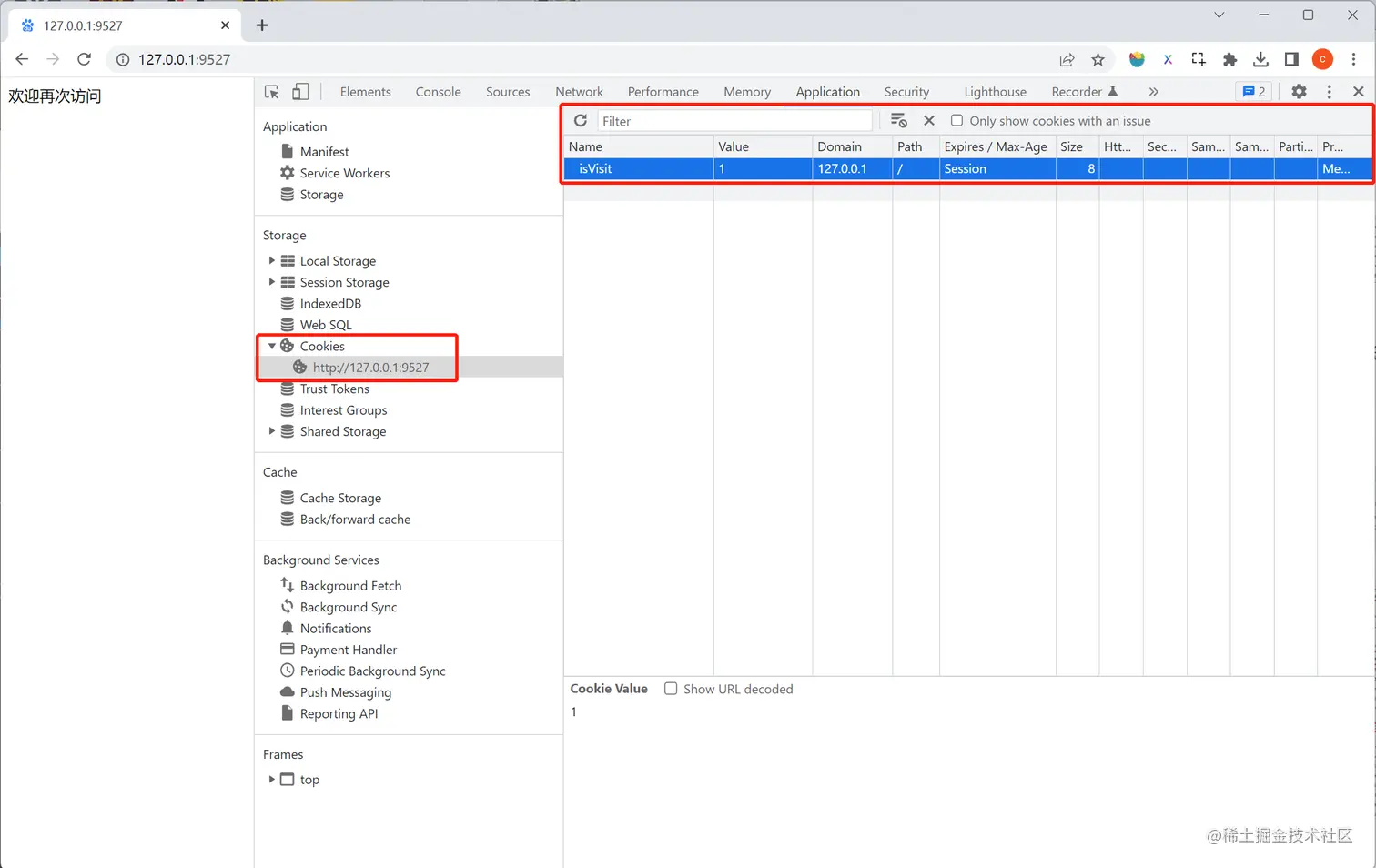Expand Shared Storage tree node
The height and width of the screenshot is (868, 1376).
click(271, 431)
